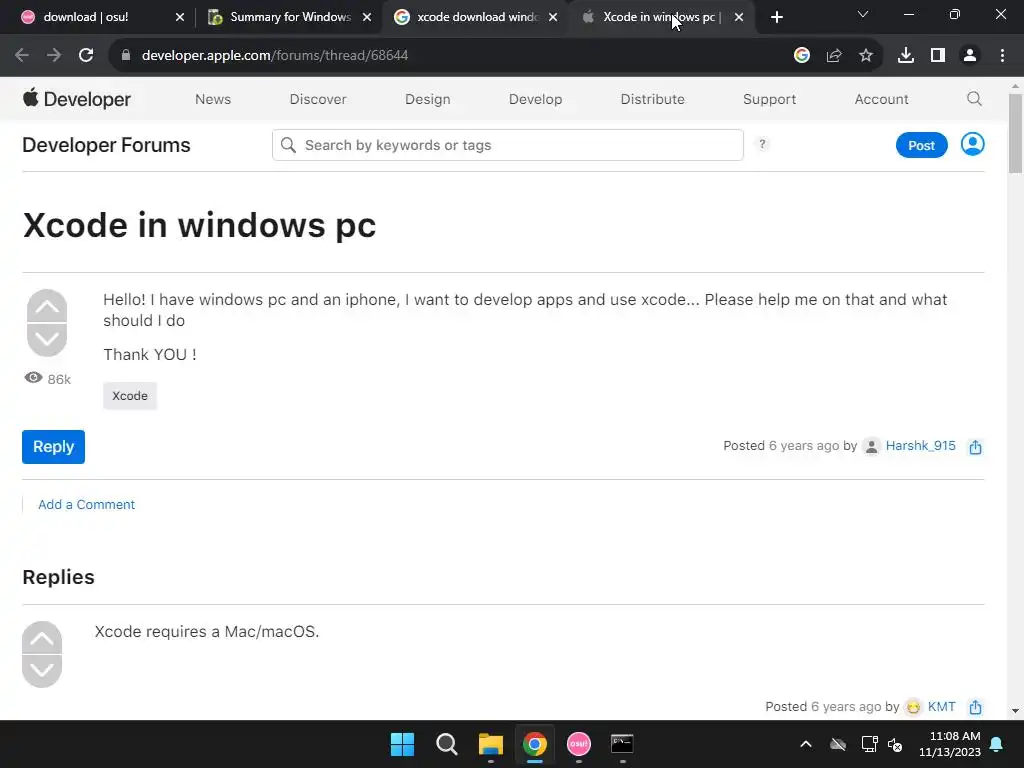Open the Account menu item
This screenshot has height=768, width=1024.
(882, 99)
